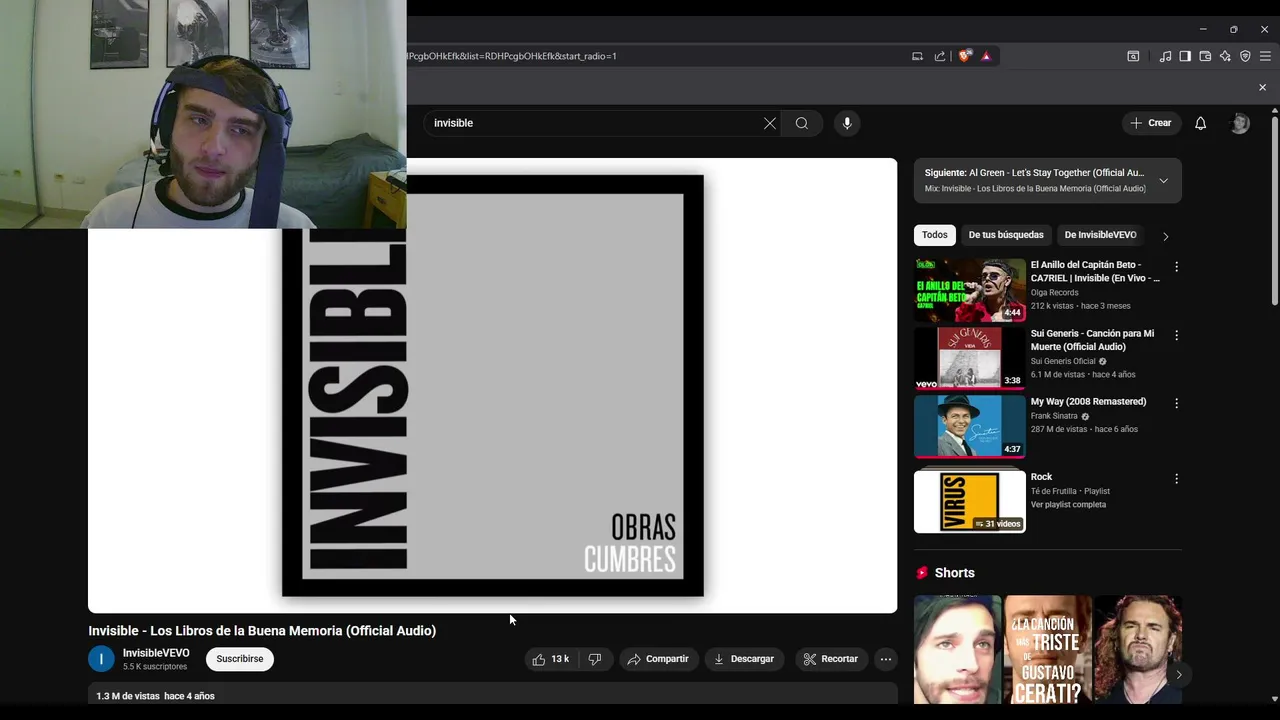Open the tab search icon in toolbar
This screenshot has width=1280, height=720.
coord(1133,56)
